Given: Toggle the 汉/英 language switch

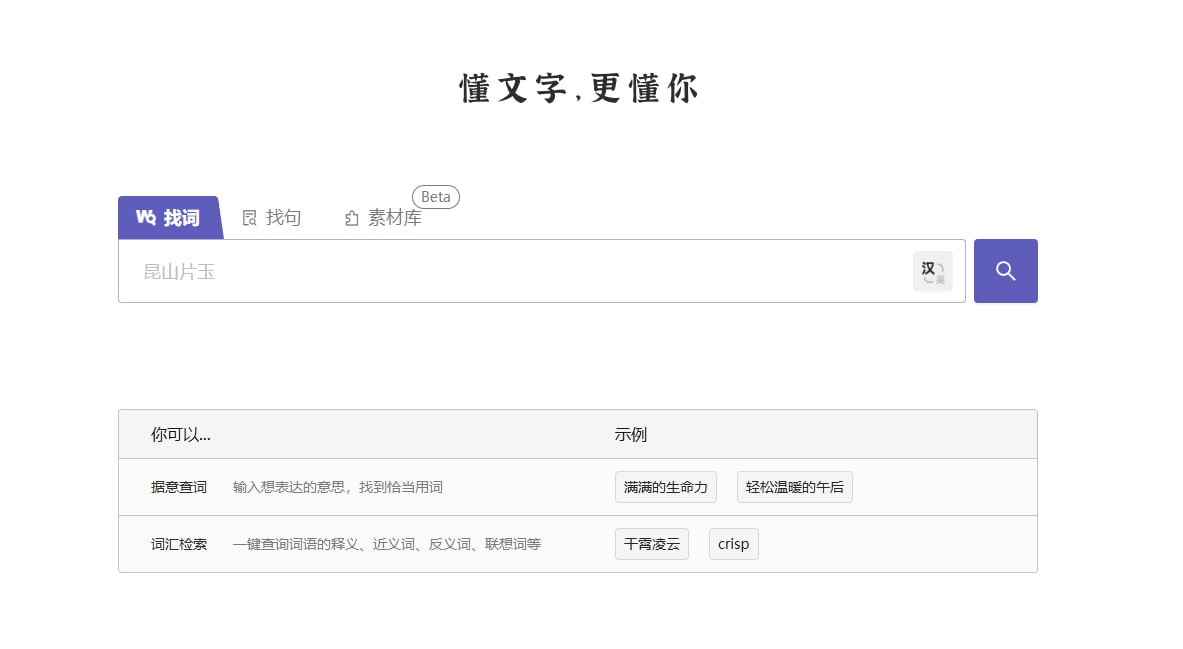Looking at the screenshot, I should (x=932, y=271).
